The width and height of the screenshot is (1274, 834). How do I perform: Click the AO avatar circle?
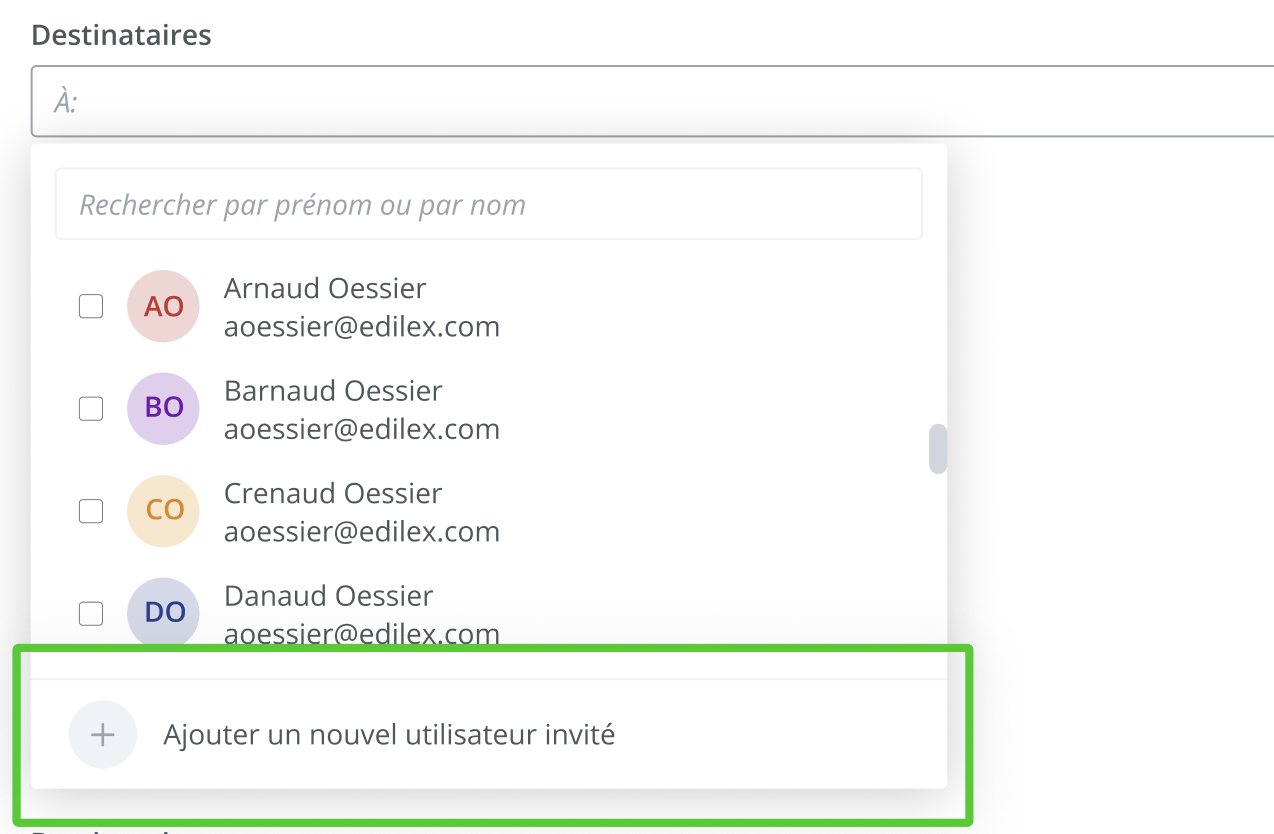coord(163,306)
